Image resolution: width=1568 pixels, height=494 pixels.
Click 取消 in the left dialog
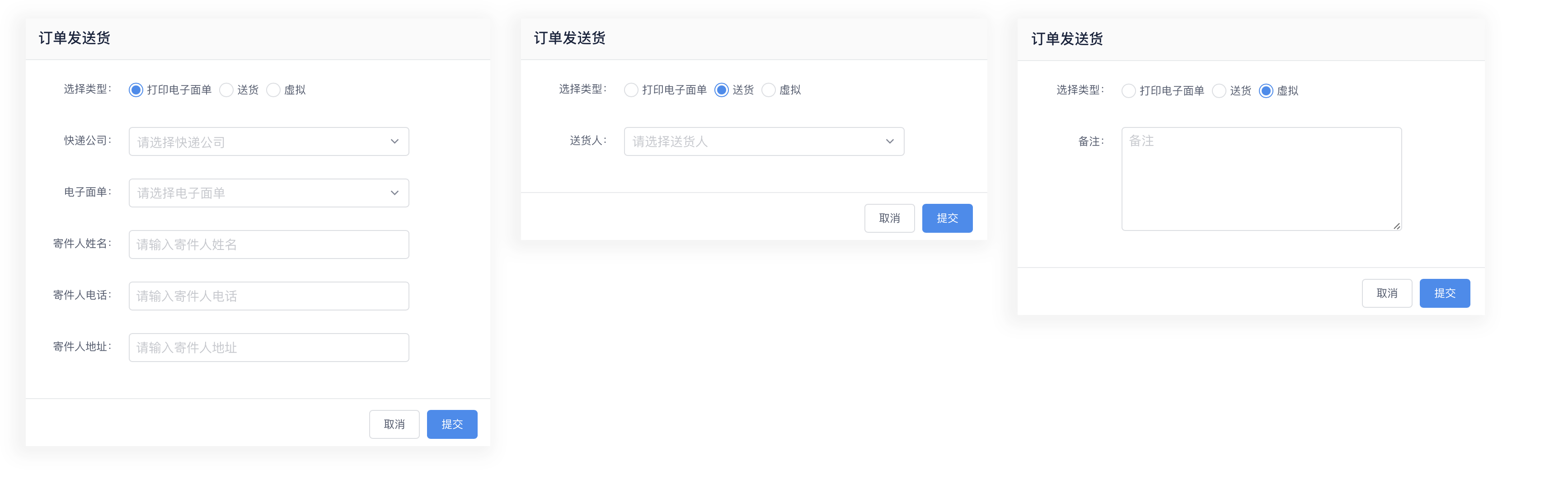[x=394, y=424]
